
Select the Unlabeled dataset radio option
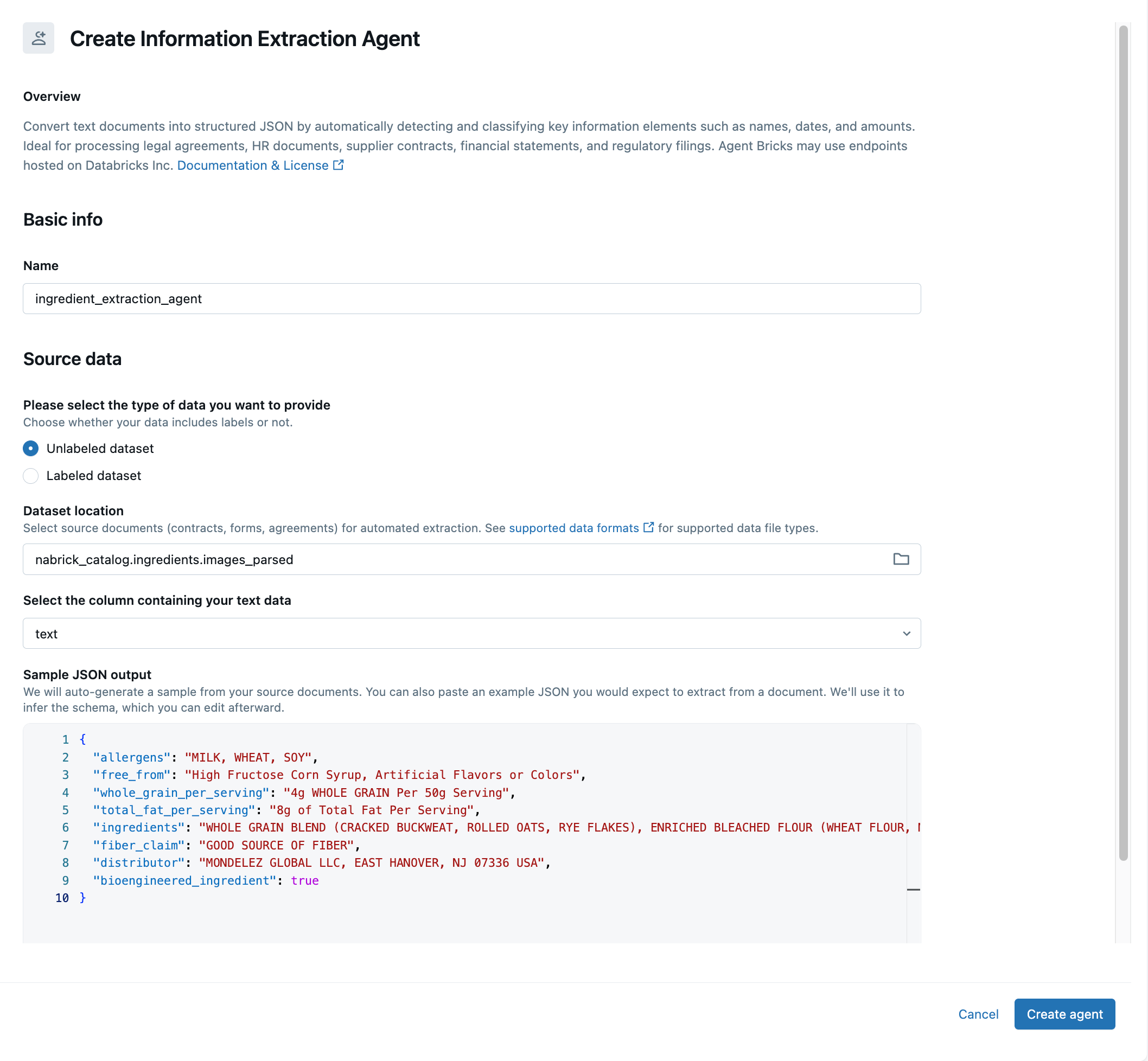point(31,449)
